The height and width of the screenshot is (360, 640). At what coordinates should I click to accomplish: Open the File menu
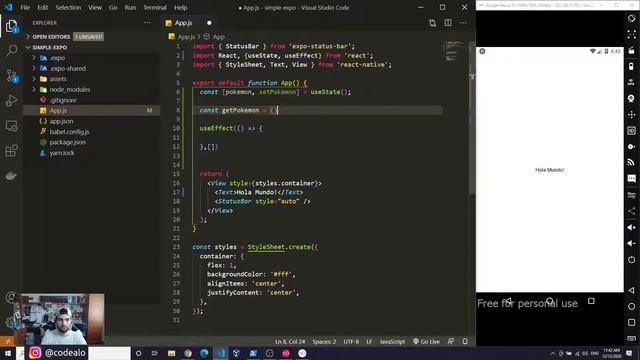[25, 7]
